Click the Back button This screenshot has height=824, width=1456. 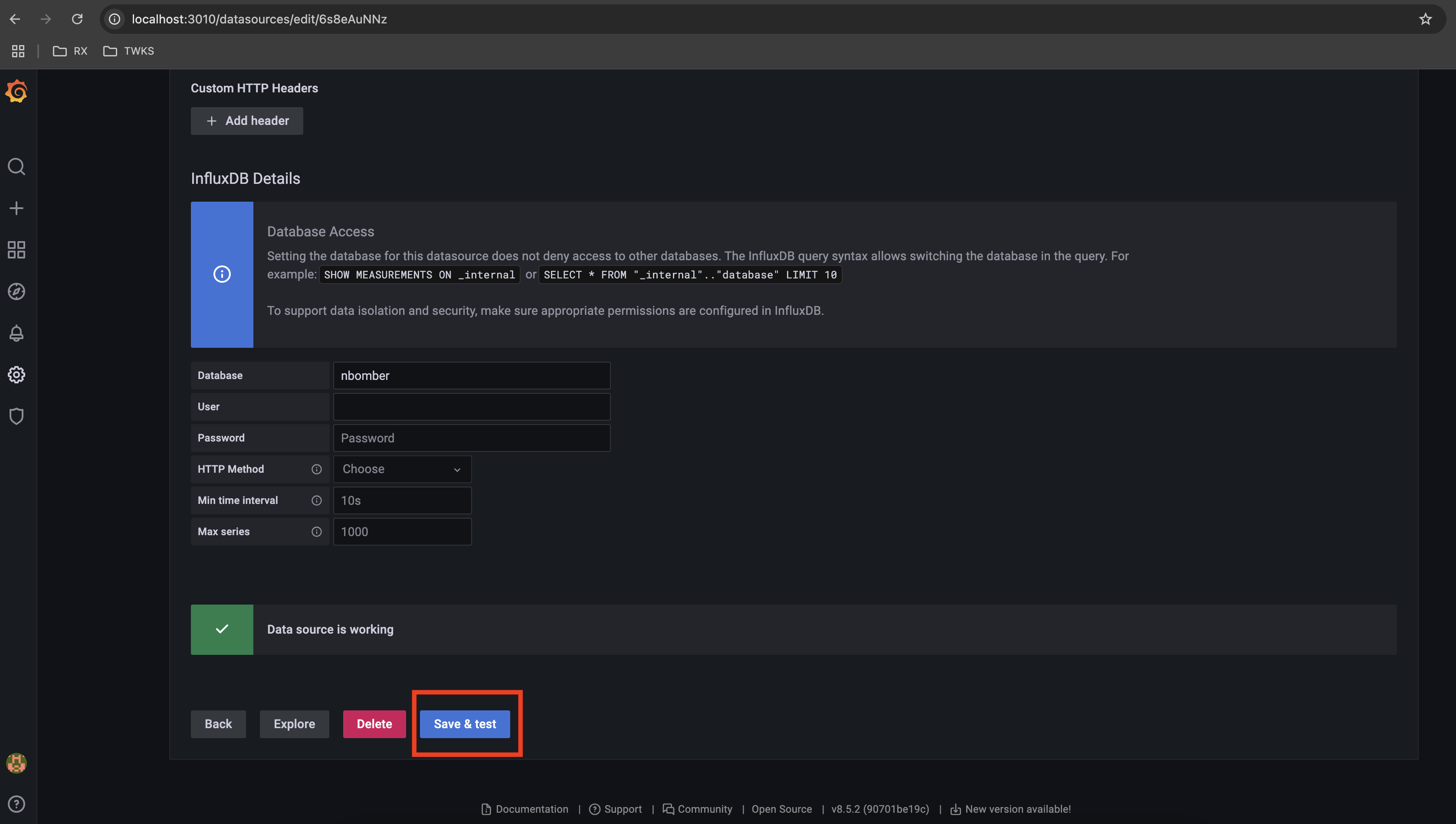tap(218, 723)
